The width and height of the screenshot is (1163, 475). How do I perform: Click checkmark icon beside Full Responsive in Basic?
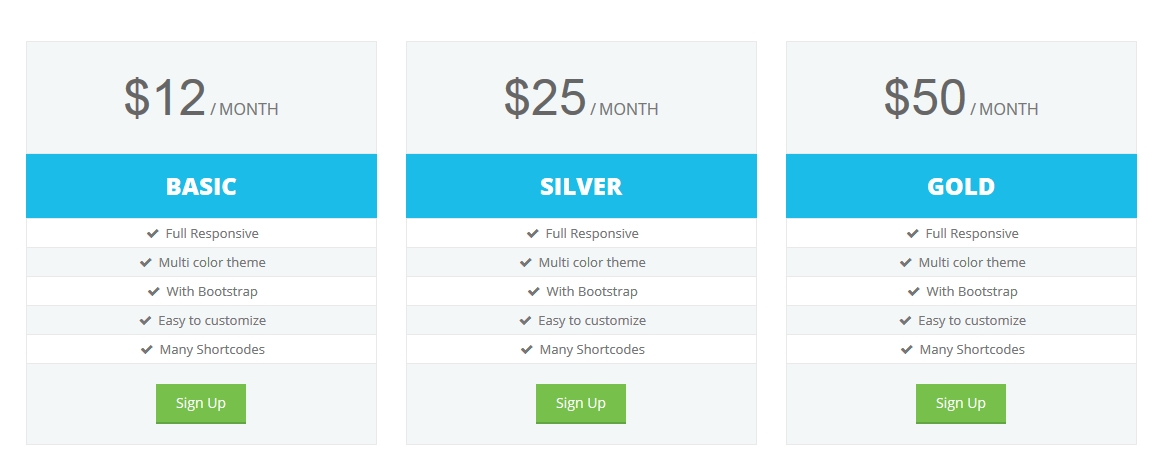click(x=153, y=233)
